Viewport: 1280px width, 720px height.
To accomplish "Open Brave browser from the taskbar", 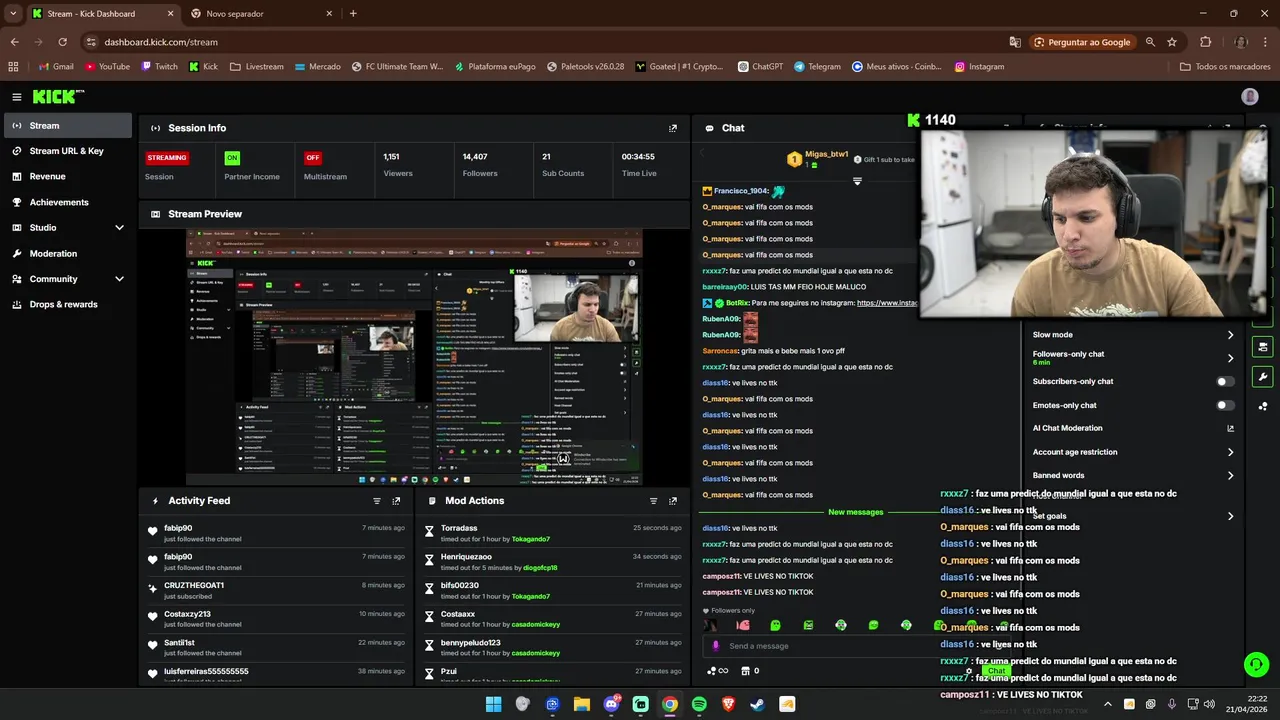I will [x=728, y=704].
